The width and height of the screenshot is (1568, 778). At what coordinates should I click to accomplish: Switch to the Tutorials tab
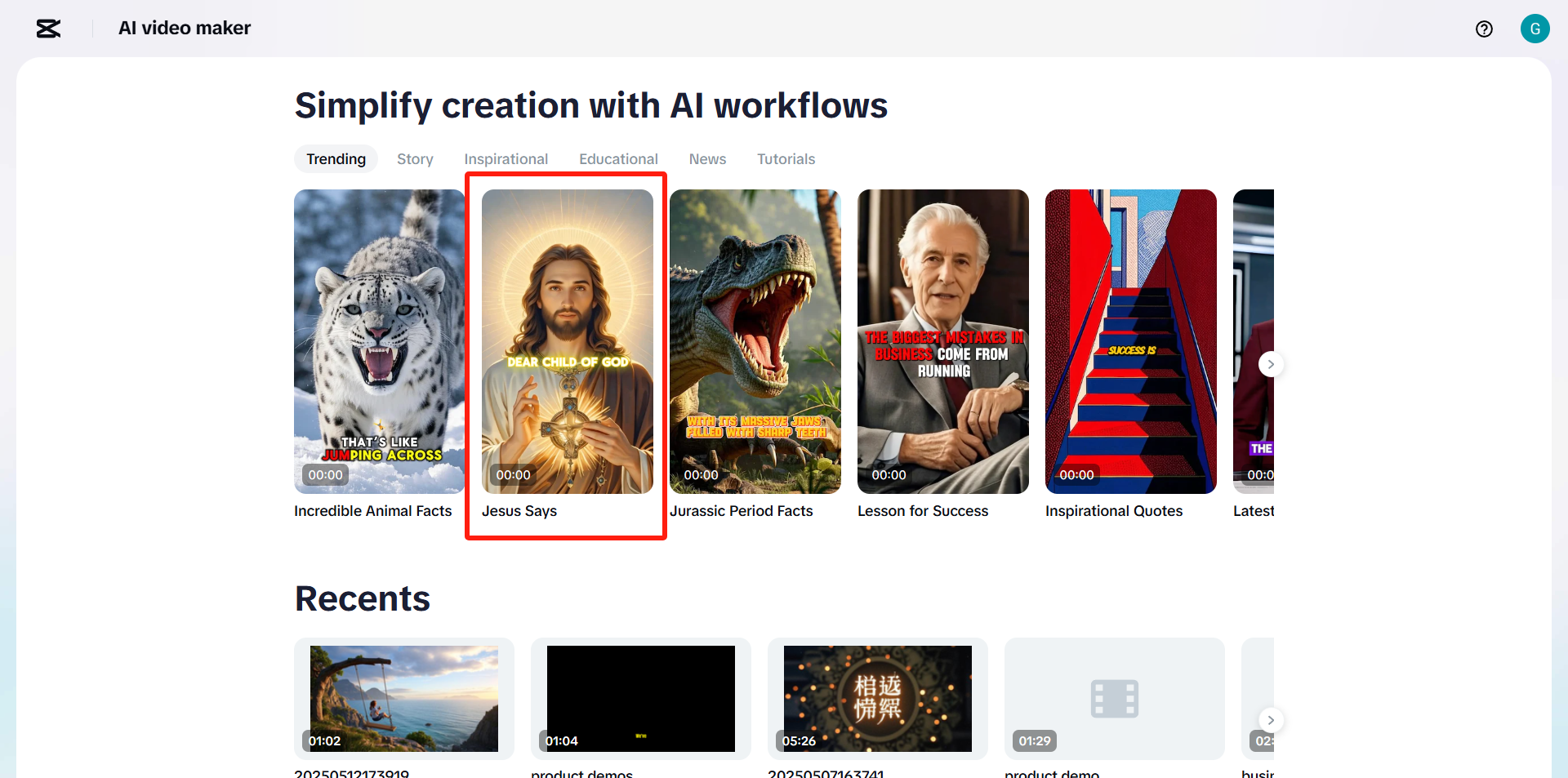pos(786,159)
